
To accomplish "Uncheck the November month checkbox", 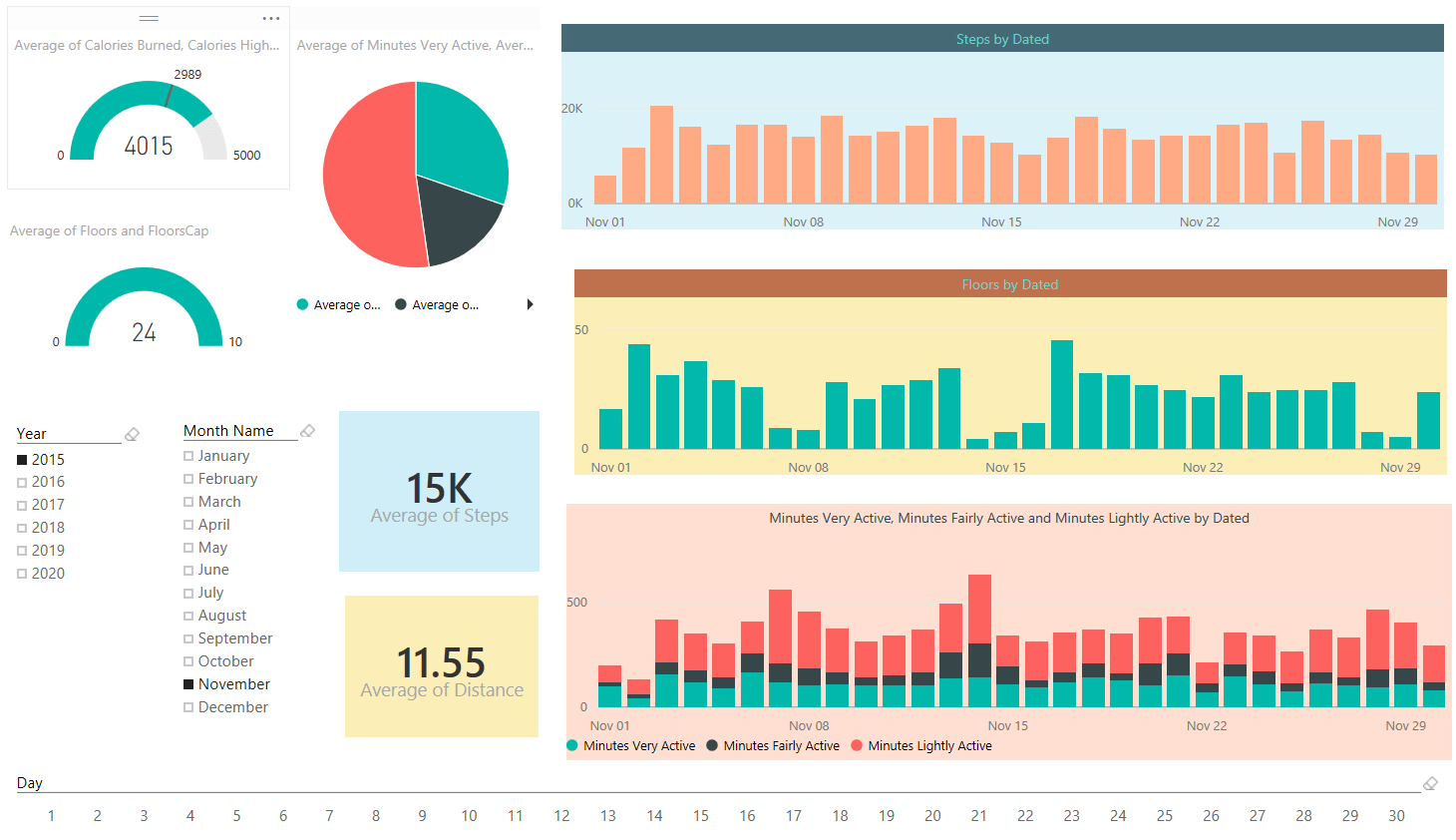I will 188,684.
